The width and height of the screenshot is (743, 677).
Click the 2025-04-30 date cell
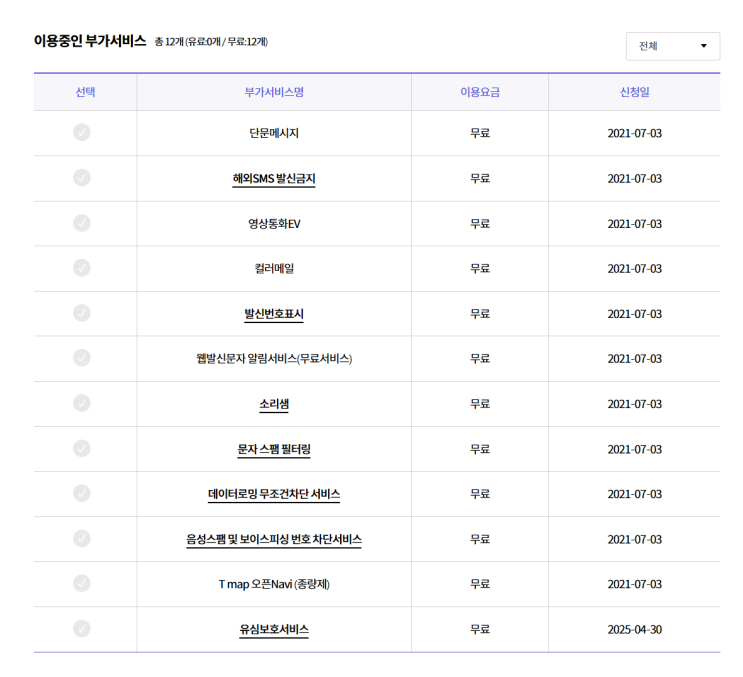(x=634, y=630)
